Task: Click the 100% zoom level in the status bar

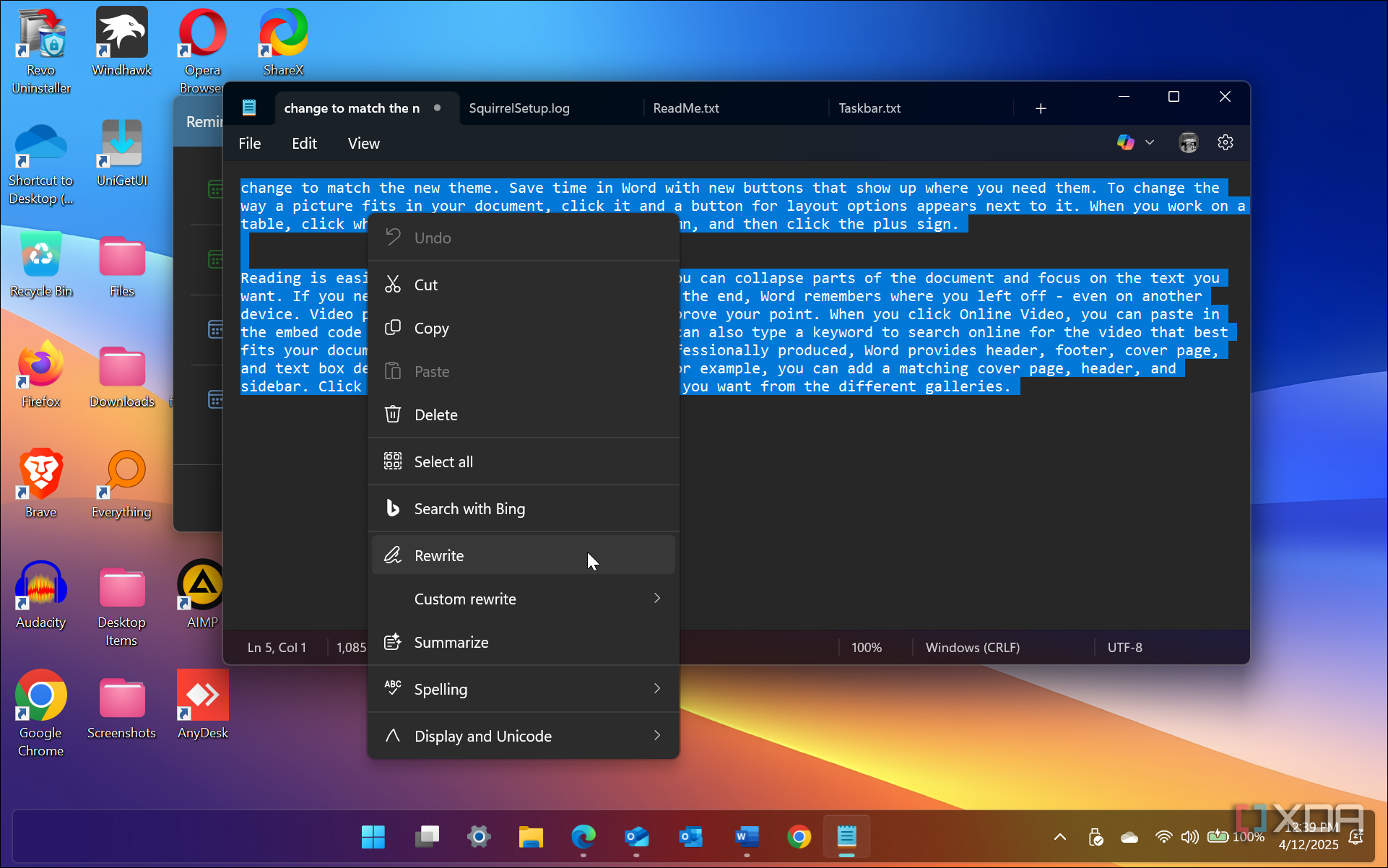Action: (x=867, y=647)
